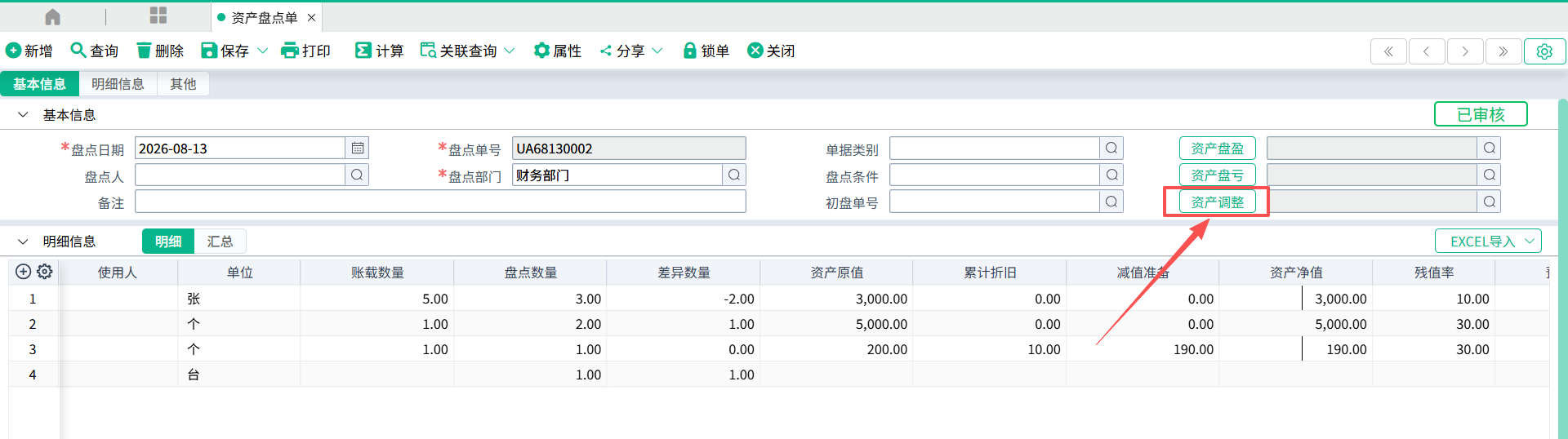Collapse the 基本信息 section
This screenshot has height=439, width=1568.
point(23,115)
